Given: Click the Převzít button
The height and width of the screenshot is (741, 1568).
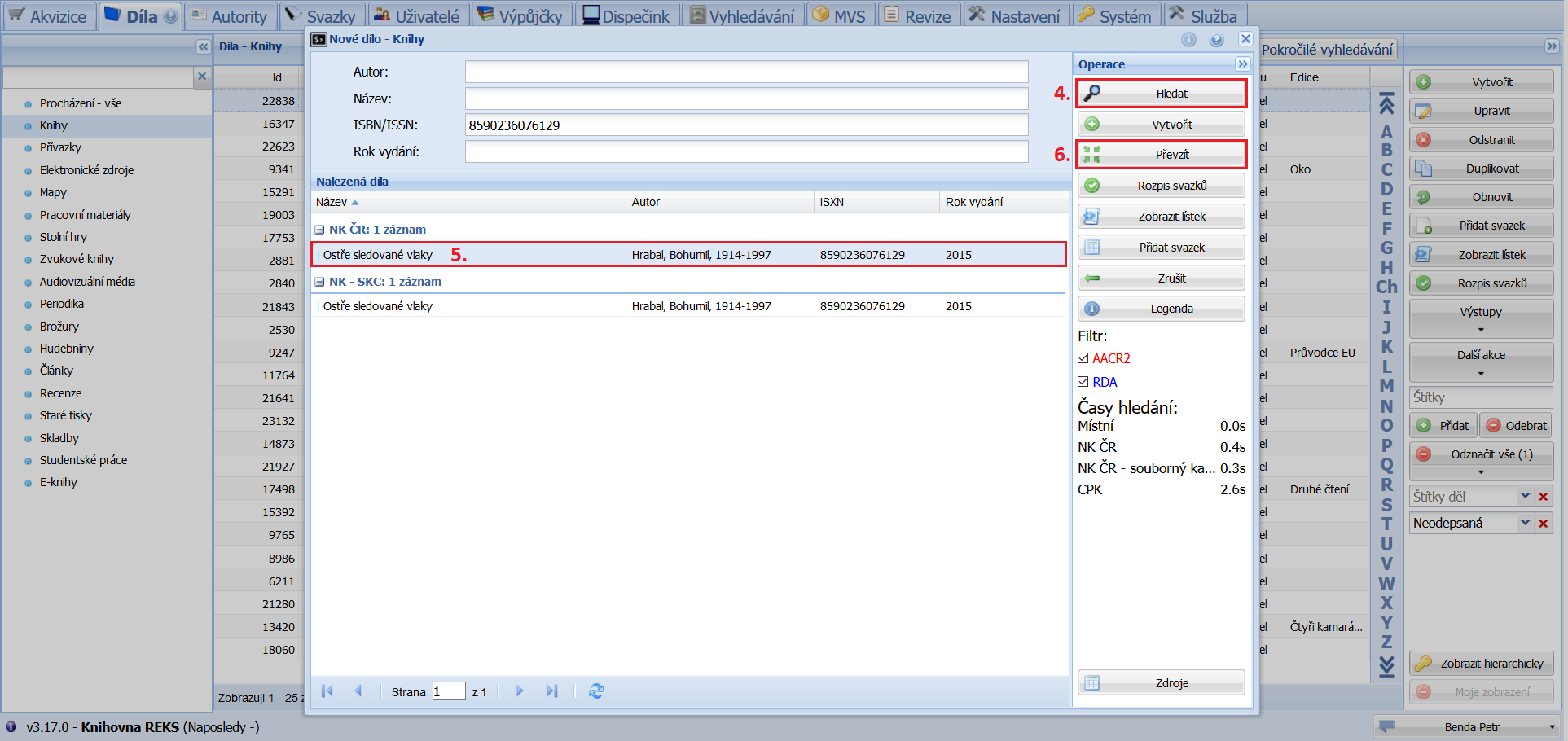Looking at the screenshot, I should pyautogui.click(x=1162, y=155).
